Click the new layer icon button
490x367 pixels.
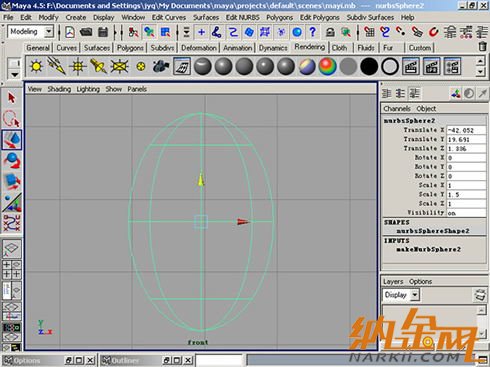pyautogui.click(x=479, y=295)
